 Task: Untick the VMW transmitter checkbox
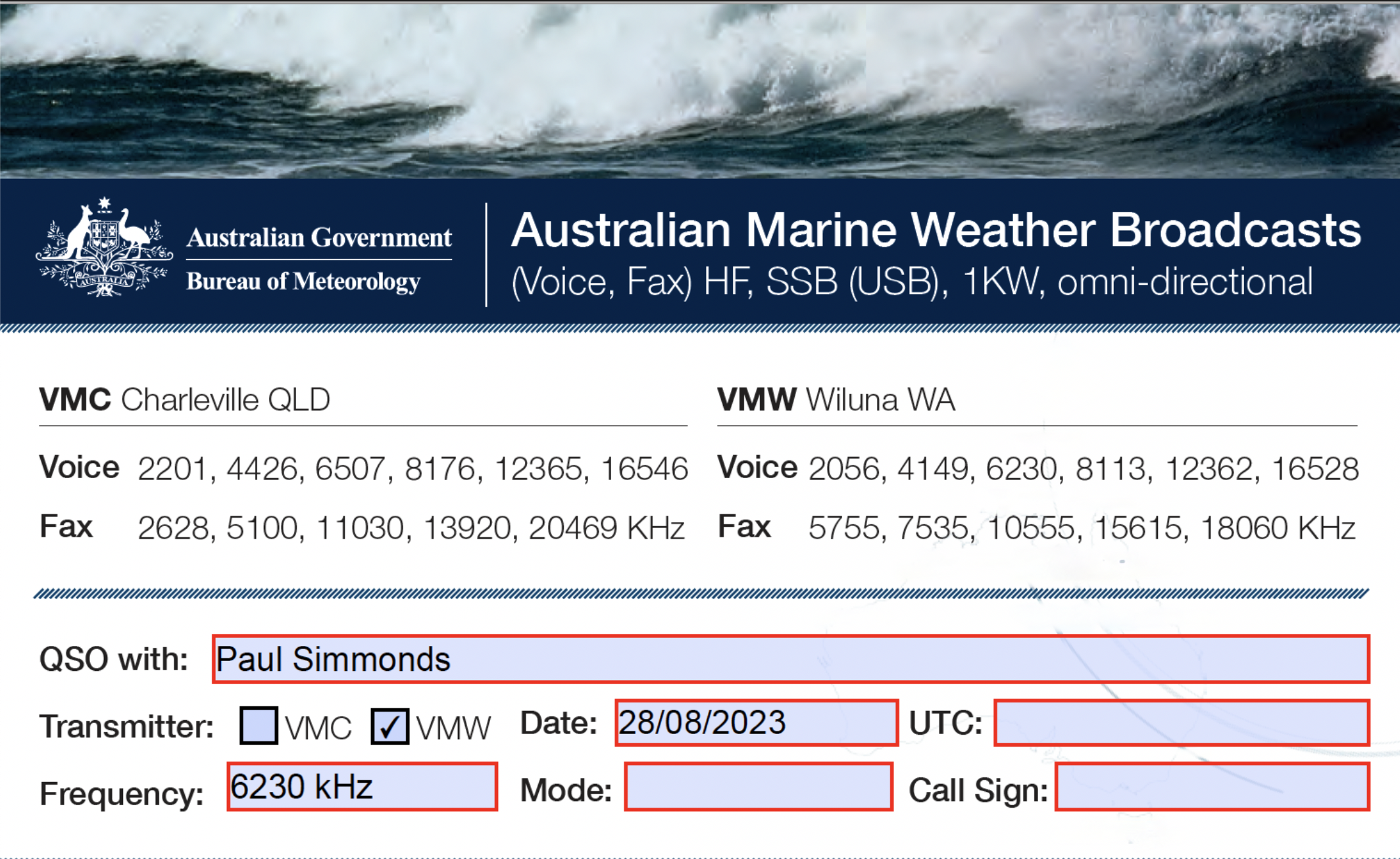pos(389,726)
